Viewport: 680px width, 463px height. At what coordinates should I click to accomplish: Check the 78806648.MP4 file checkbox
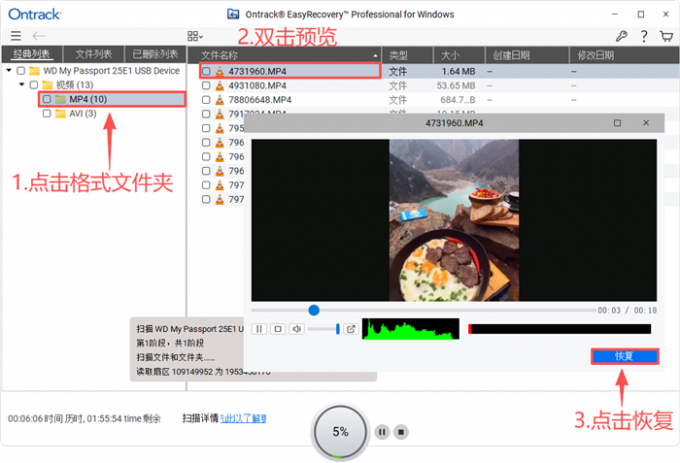coord(206,100)
